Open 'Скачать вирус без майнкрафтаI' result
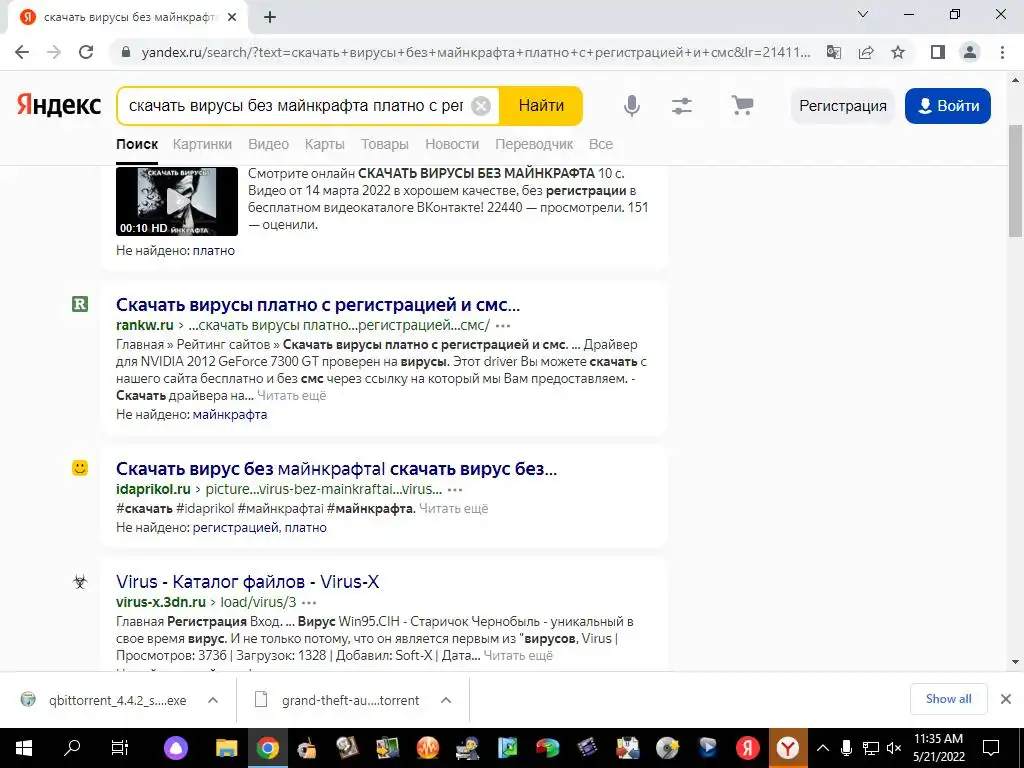The image size is (1024, 768). [336, 469]
